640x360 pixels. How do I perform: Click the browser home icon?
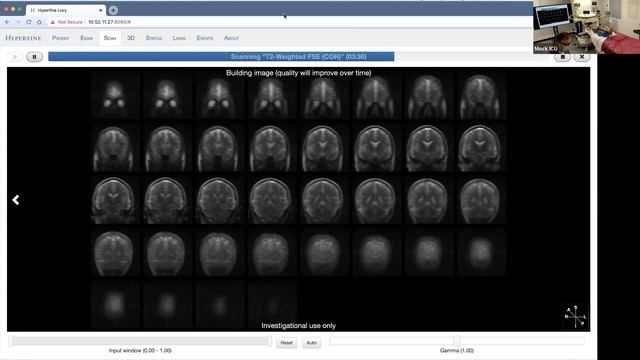(x=39, y=22)
